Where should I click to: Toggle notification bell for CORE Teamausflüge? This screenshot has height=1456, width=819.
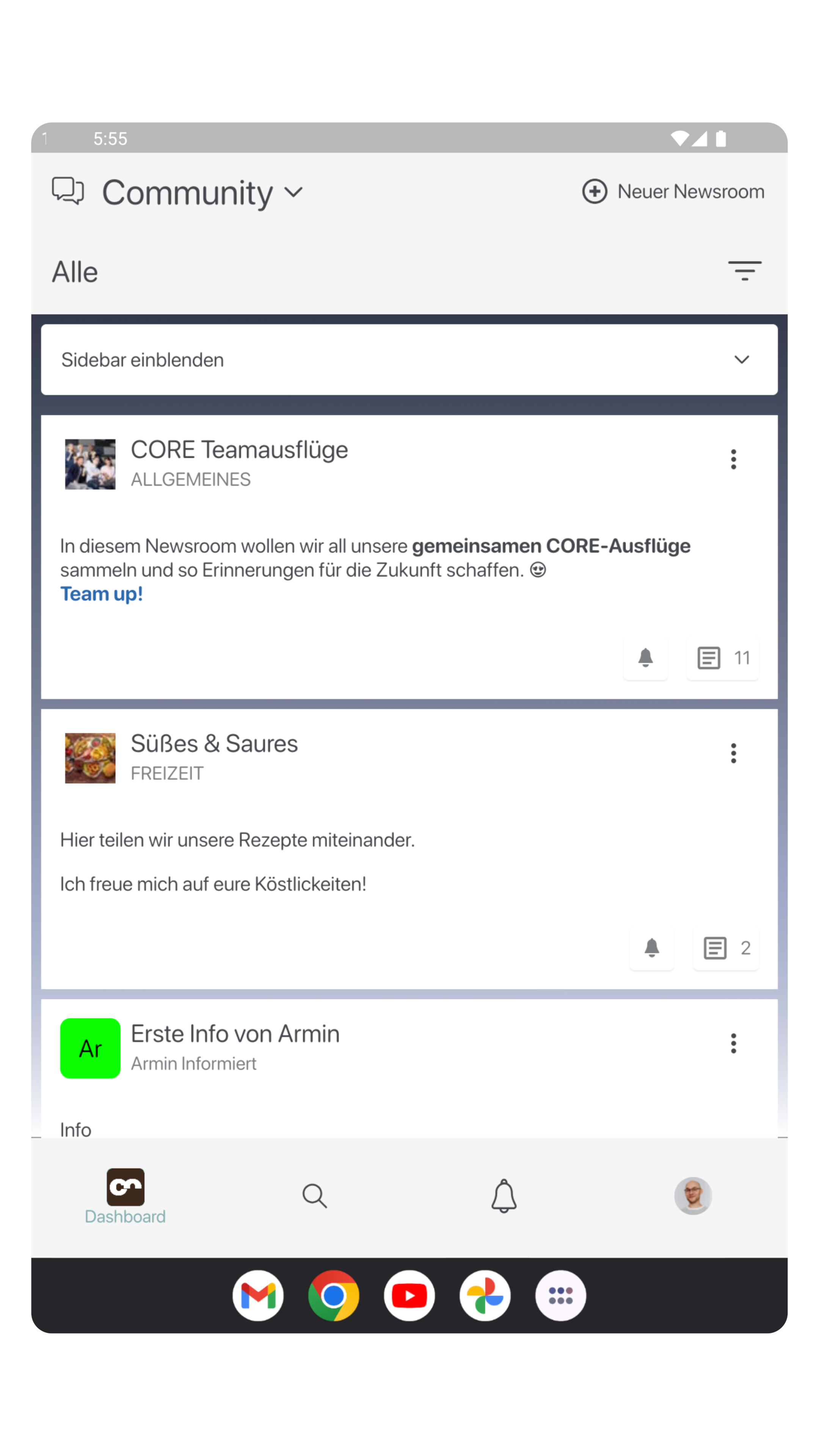pyautogui.click(x=645, y=658)
